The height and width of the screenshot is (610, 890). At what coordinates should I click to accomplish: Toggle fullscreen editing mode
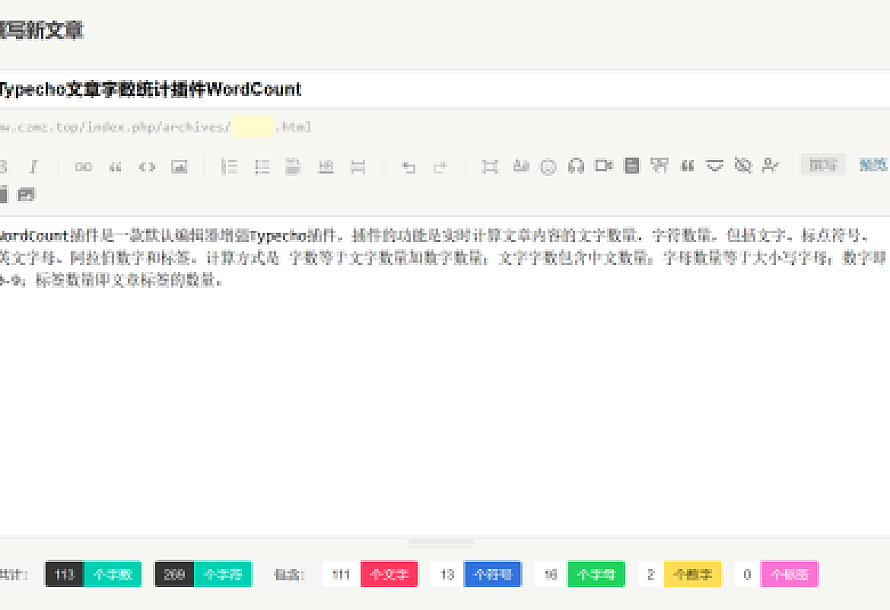489,167
